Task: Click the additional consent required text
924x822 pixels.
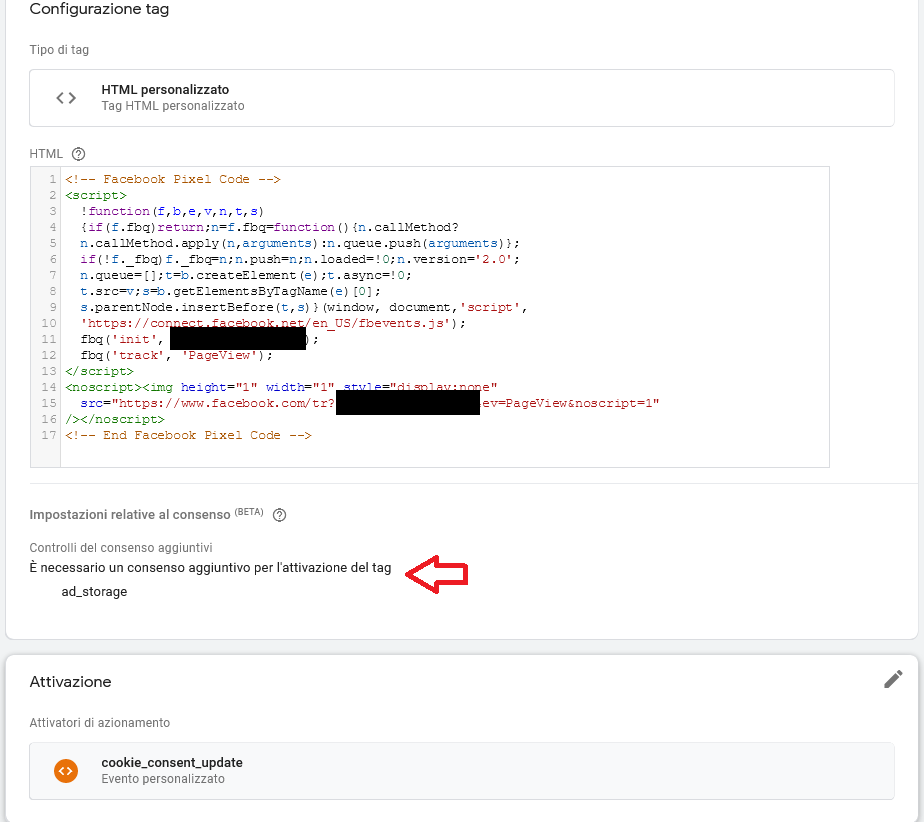Action: pos(210,568)
